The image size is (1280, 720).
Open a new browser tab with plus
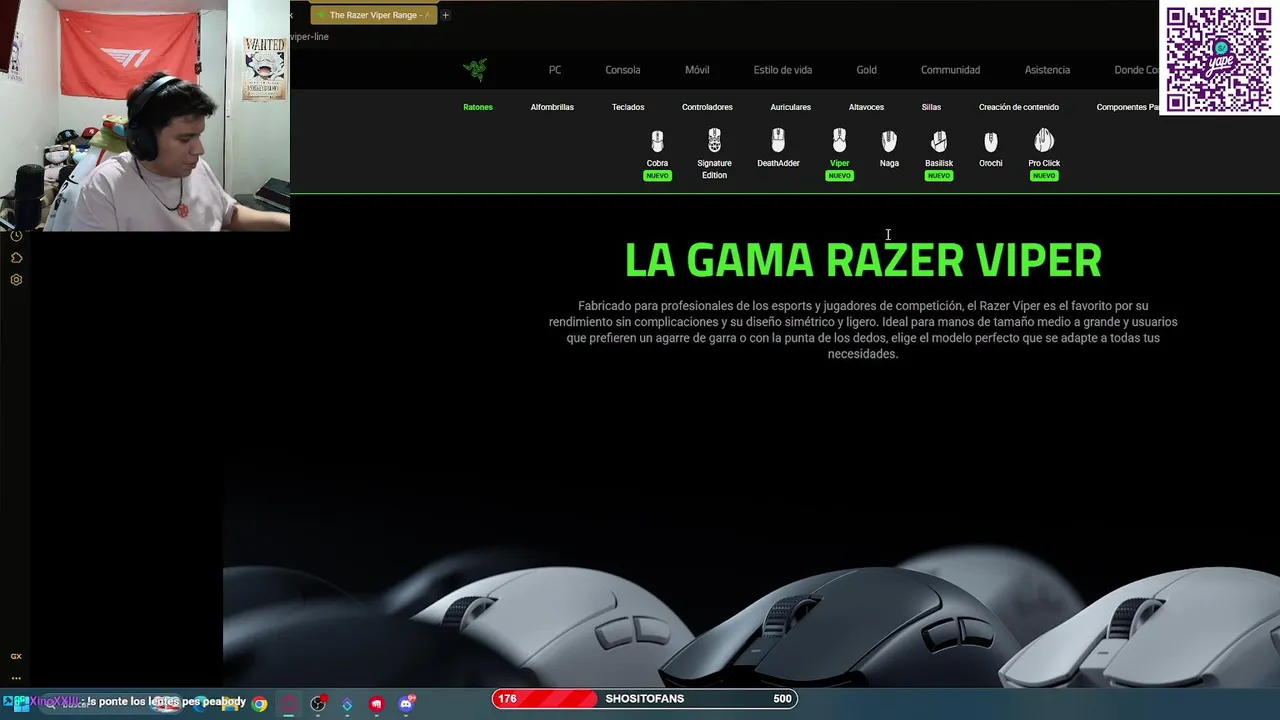(x=446, y=15)
